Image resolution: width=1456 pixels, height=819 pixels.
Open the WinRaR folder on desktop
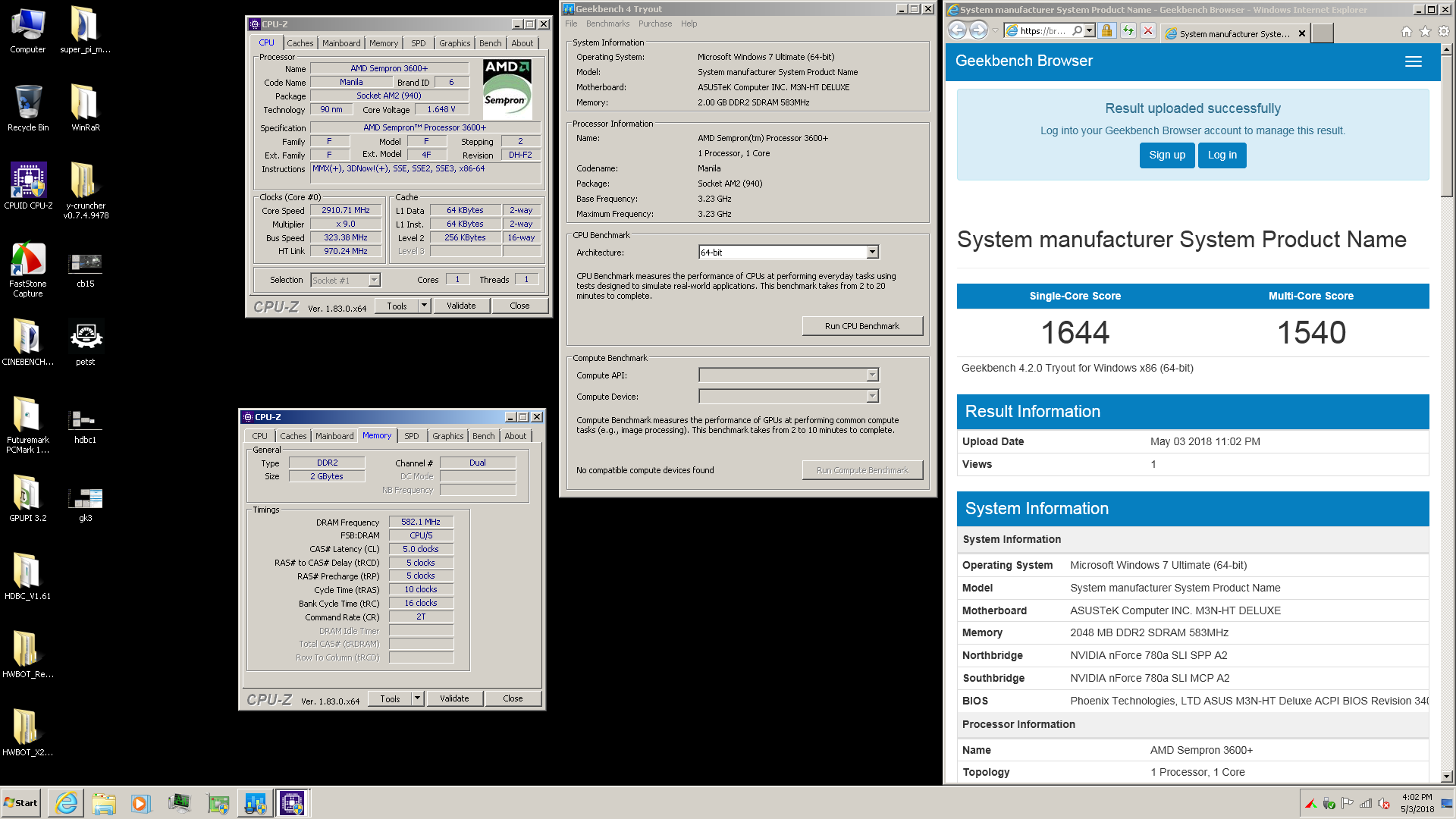tap(86, 108)
